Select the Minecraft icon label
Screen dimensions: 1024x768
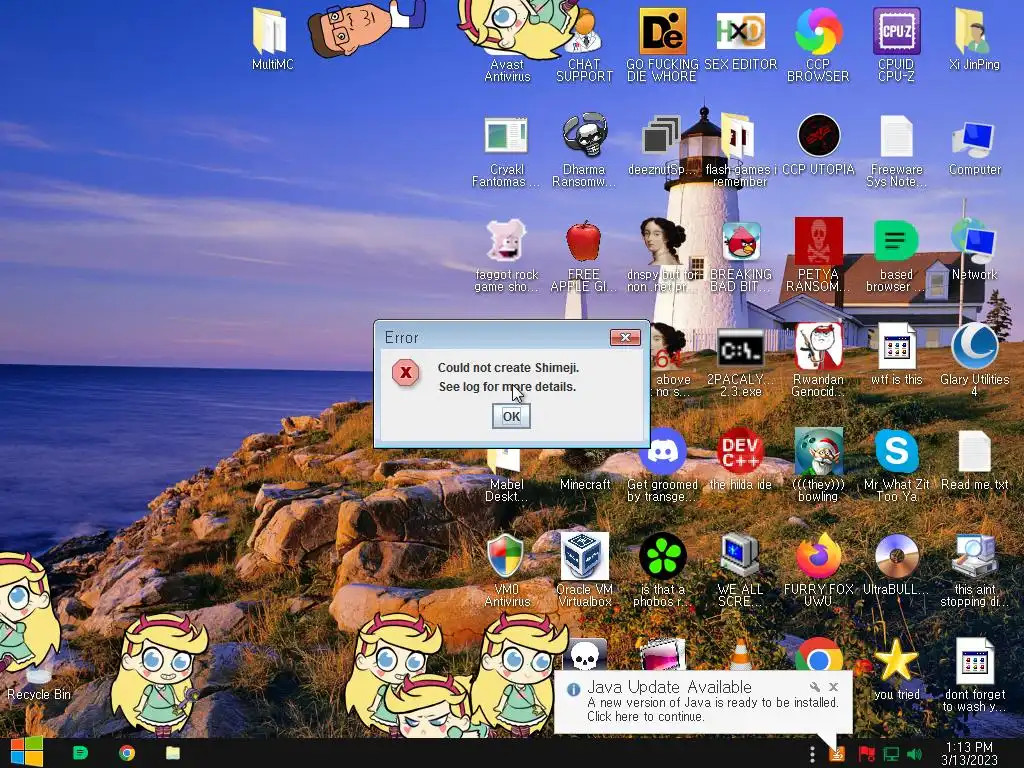tap(585, 485)
